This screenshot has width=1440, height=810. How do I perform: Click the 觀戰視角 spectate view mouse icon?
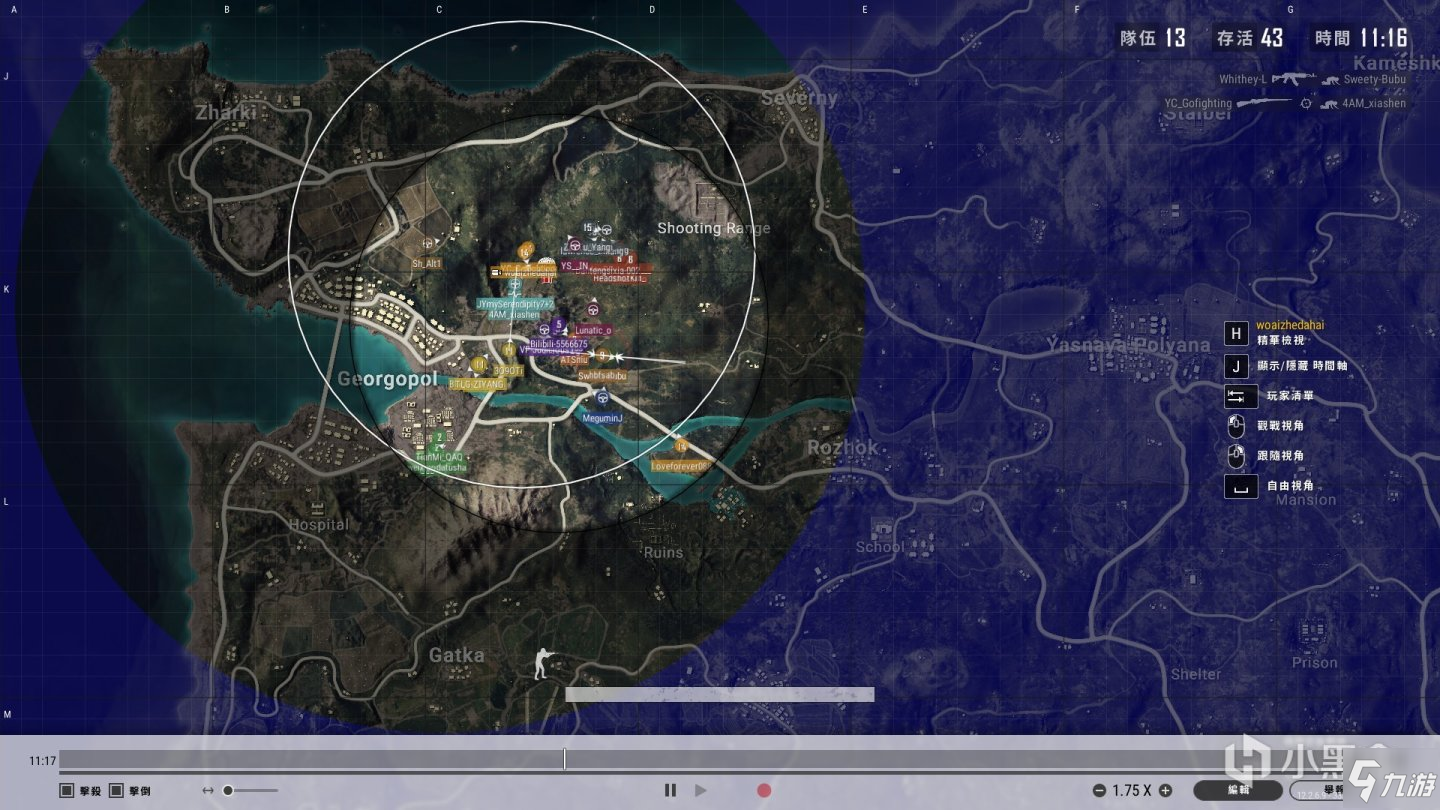pyautogui.click(x=1237, y=426)
